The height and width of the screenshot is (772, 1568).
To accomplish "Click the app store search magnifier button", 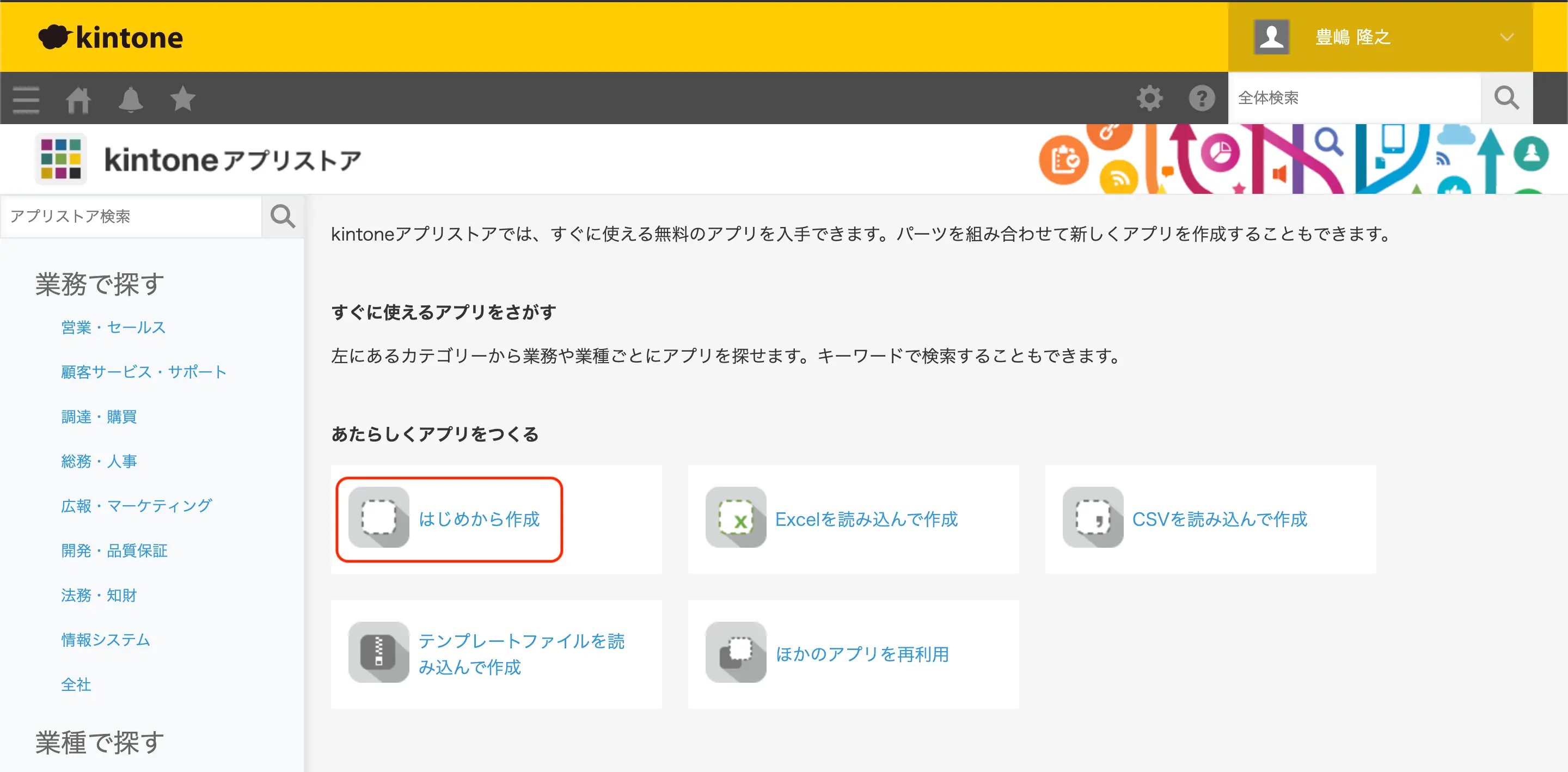I will coord(283,216).
